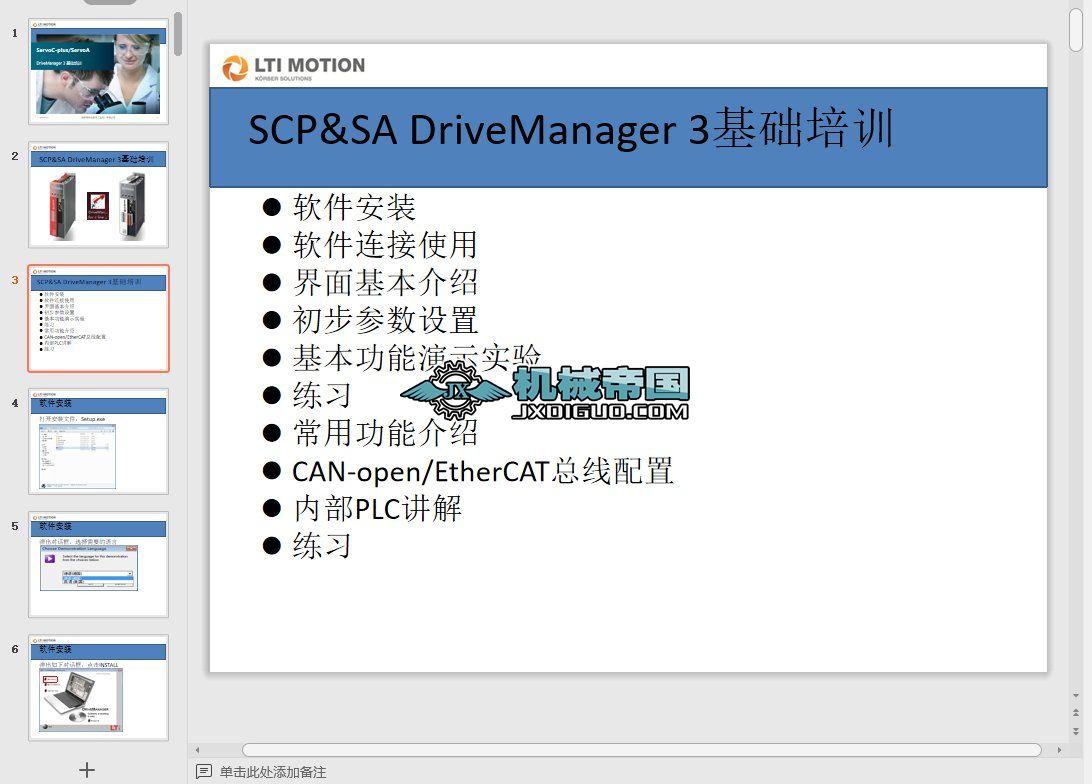
Task: Select slide 4 thumbnail
Action: (x=98, y=442)
